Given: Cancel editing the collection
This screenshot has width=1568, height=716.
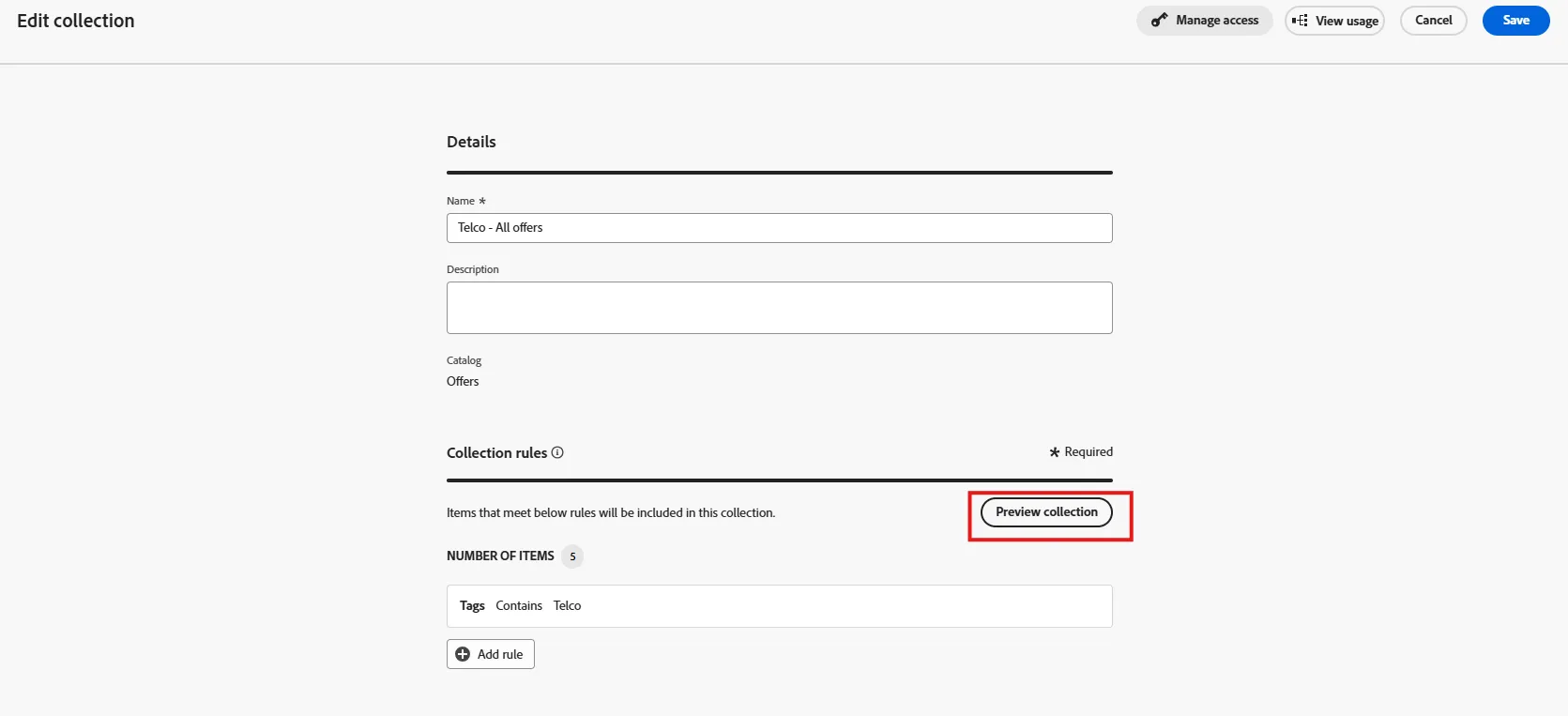Looking at the screenshot, I should [1433, 20].
